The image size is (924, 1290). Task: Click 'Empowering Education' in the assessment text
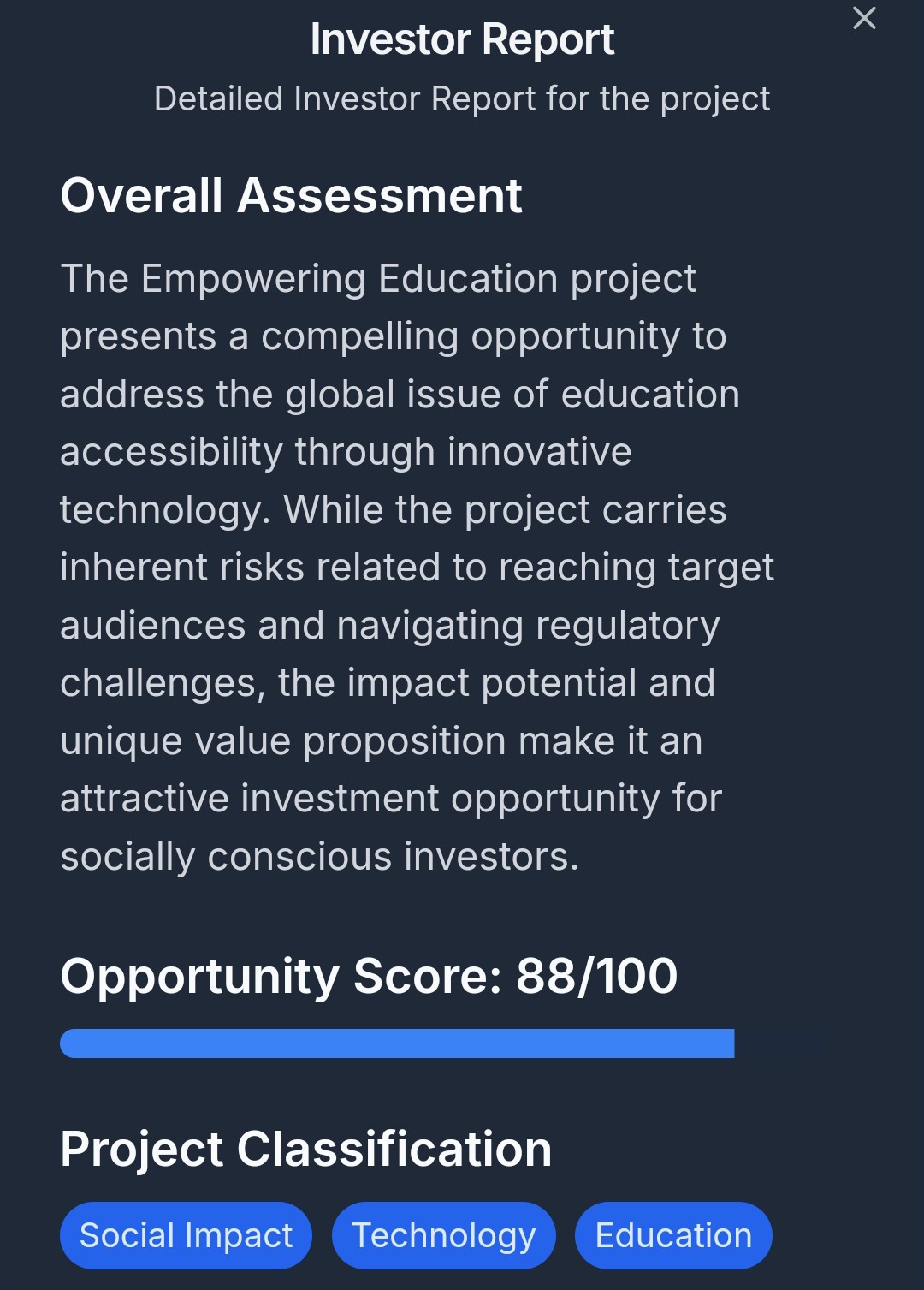350,279
